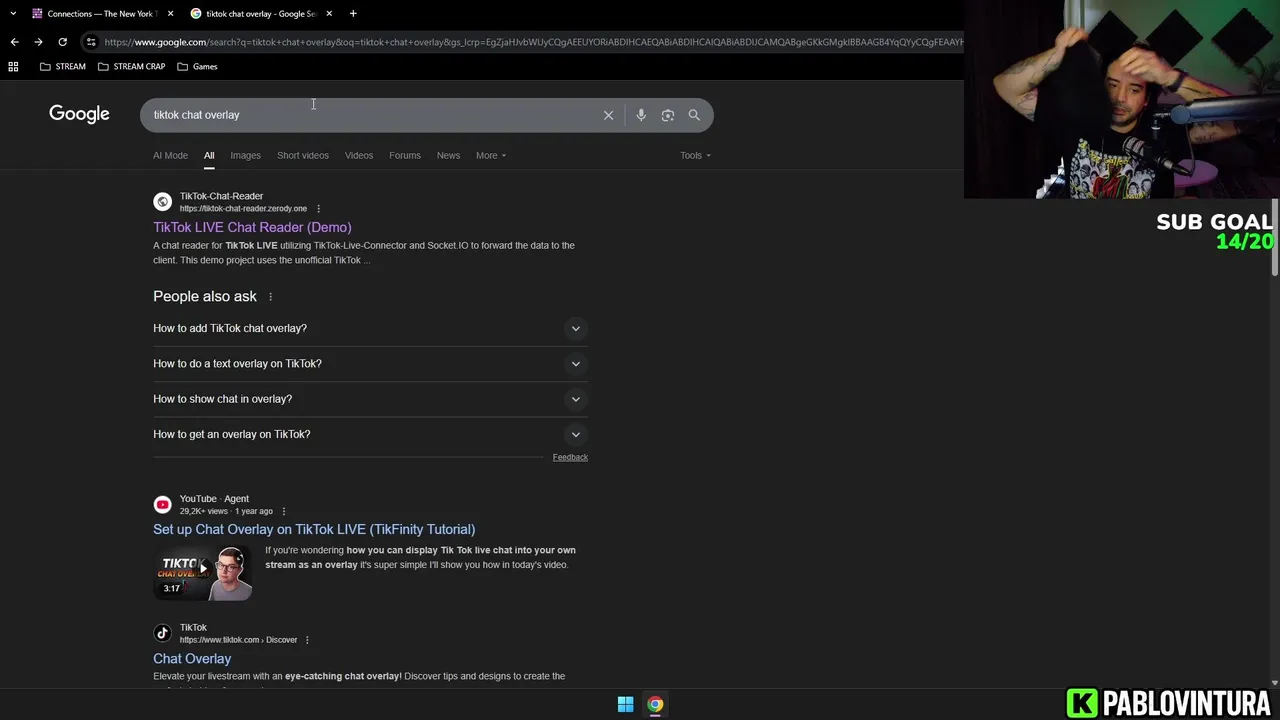1280x720 pixels.
Task: Open the Games bookmarks folder
Action: point(197,66)
